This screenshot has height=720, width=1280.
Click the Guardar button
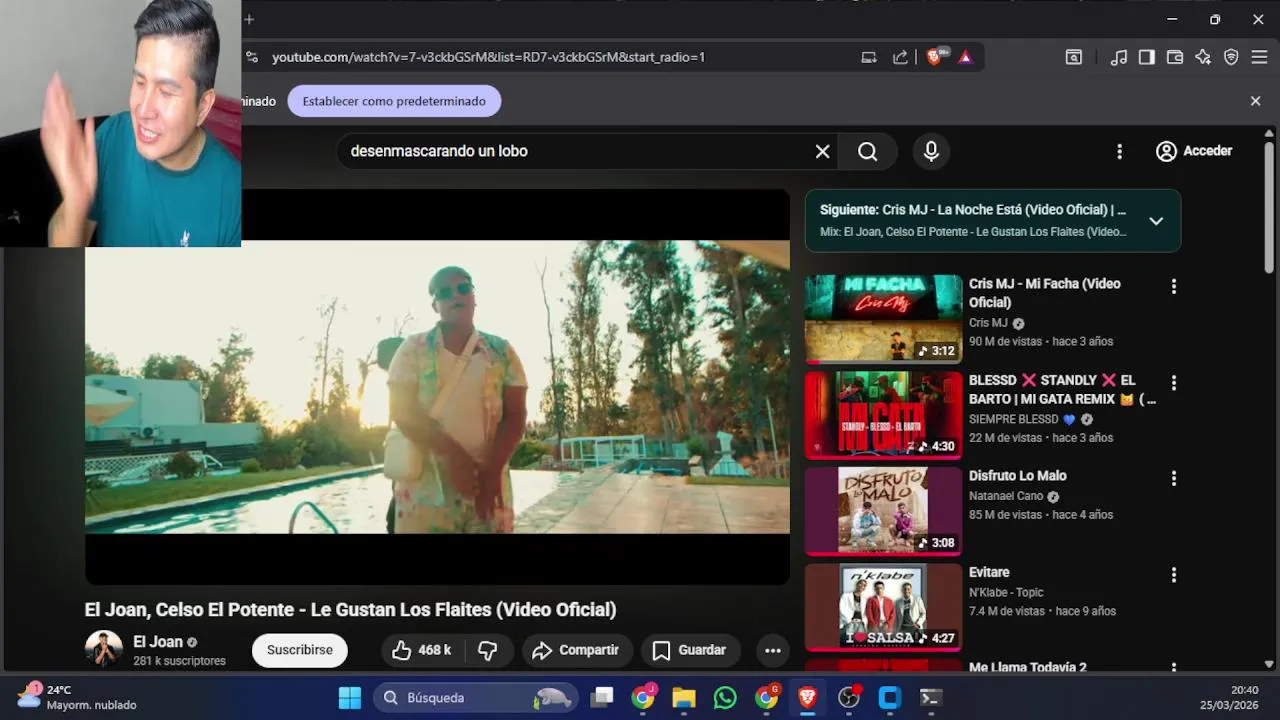pyautogui.click(x=690, y=650)
